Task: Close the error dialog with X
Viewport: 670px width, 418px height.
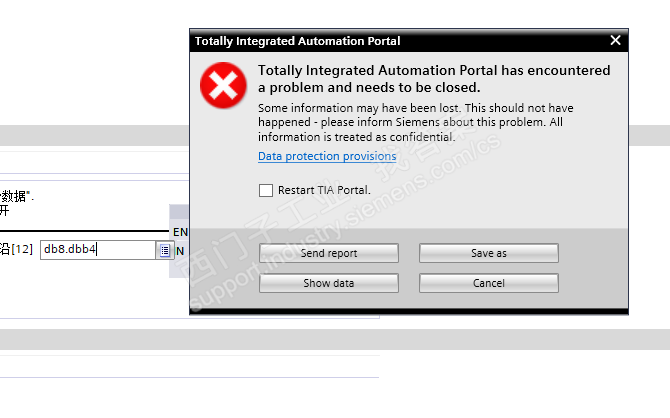Action: (x=615, y=41)
